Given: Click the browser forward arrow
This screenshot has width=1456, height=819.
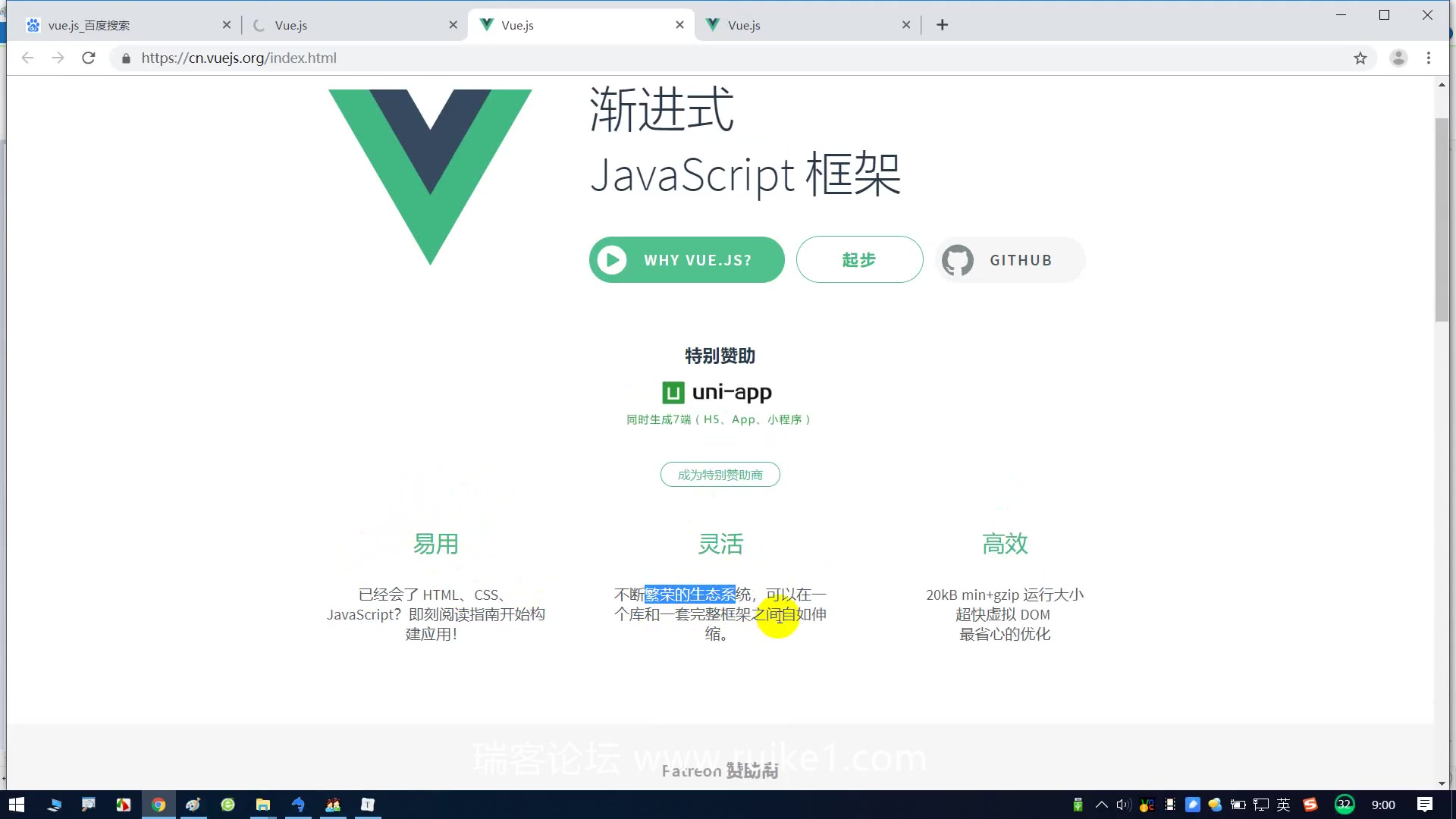Looking at the screenshot, I should [58, 58].
